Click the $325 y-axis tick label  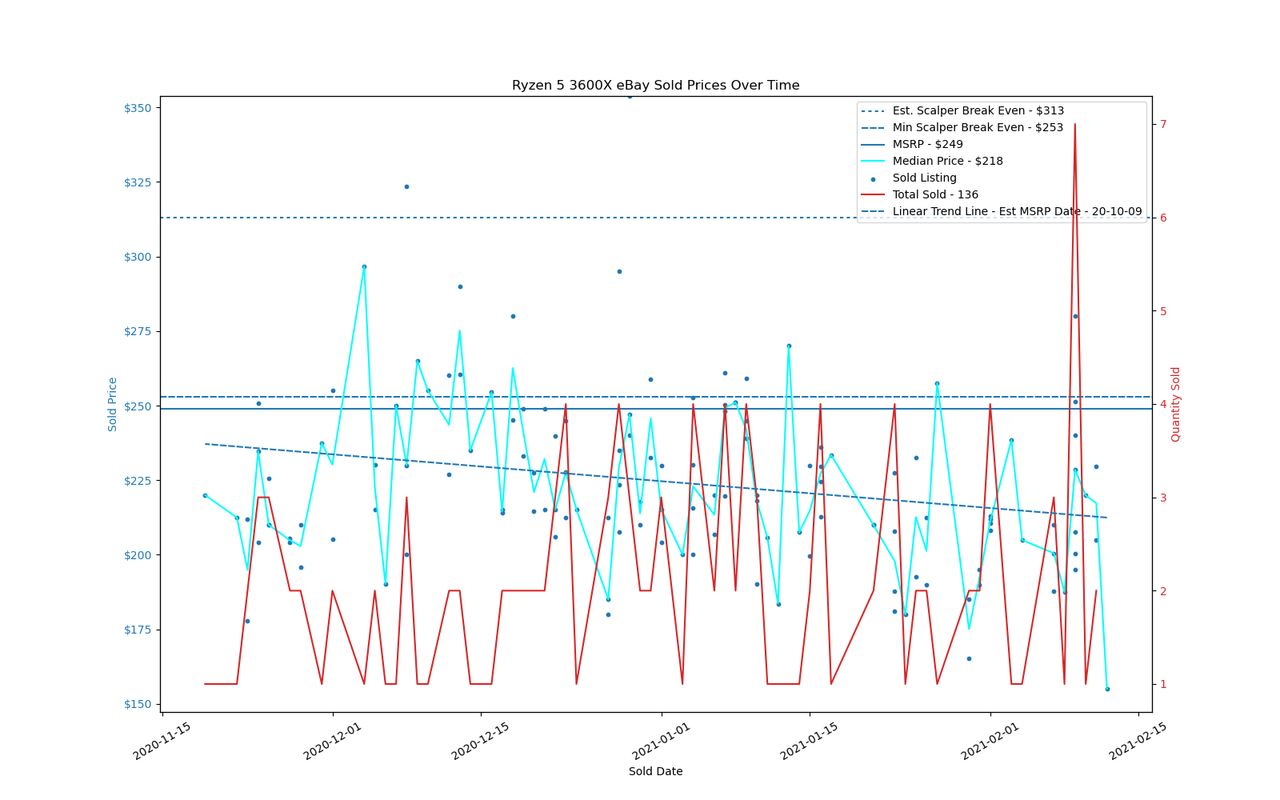(136, 182)
